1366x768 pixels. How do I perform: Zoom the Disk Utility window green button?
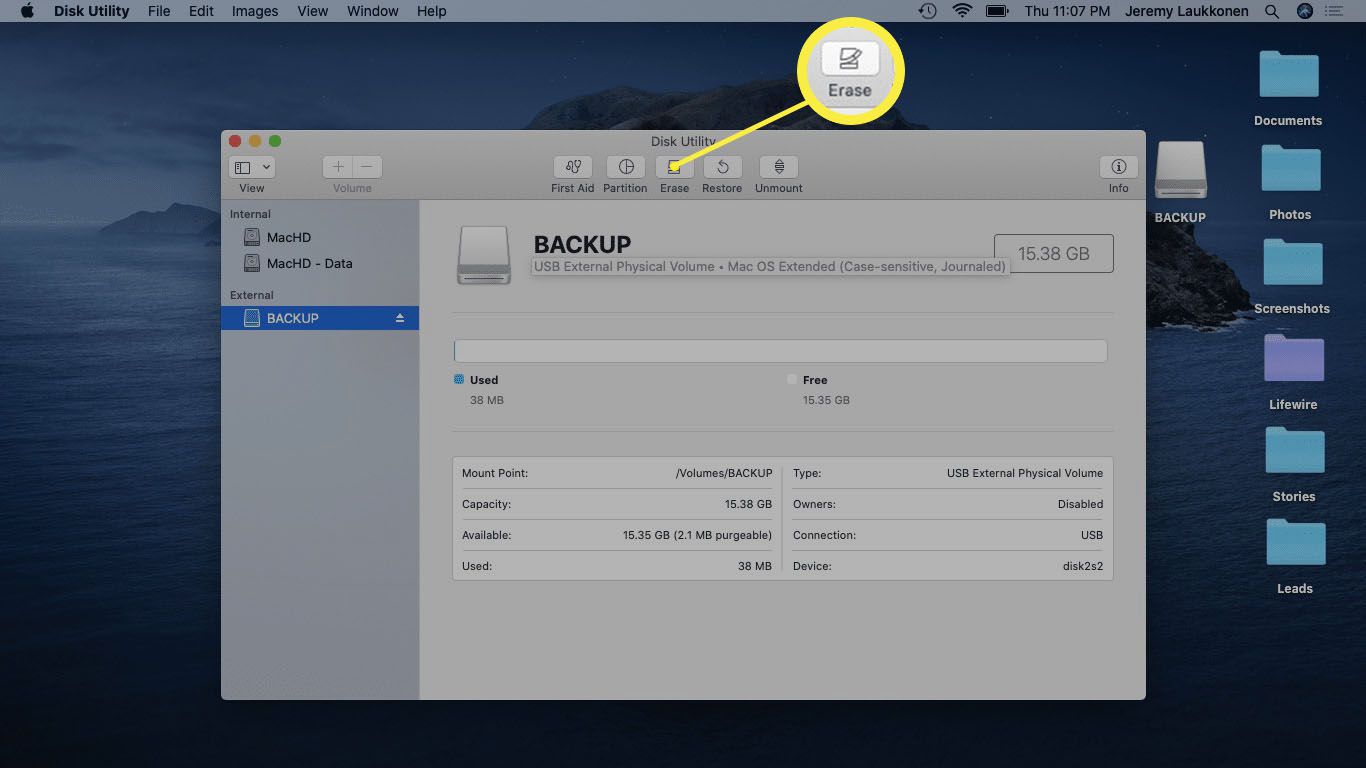coord(275,141)
